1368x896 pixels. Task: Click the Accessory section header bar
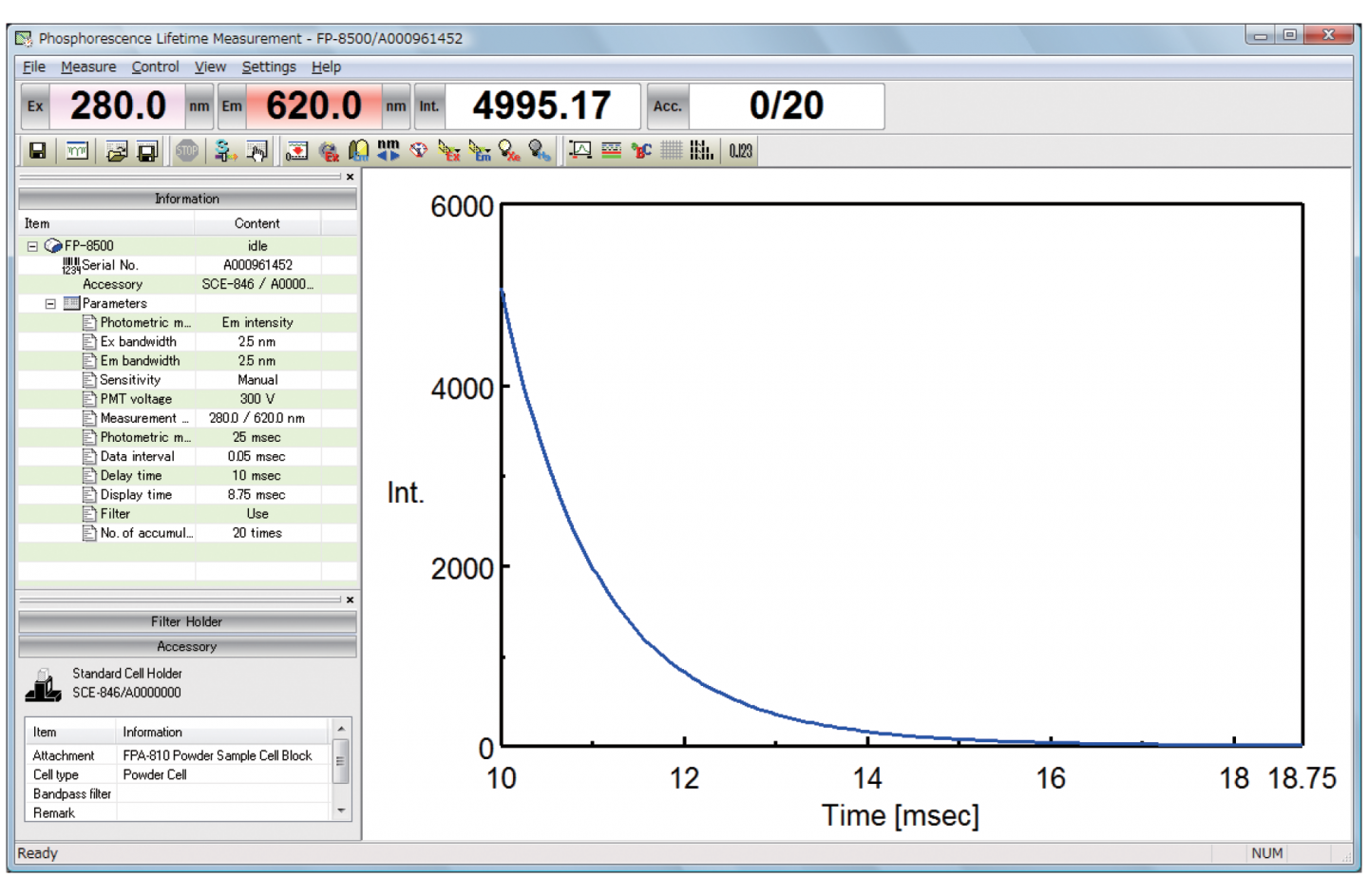(187, 647)
